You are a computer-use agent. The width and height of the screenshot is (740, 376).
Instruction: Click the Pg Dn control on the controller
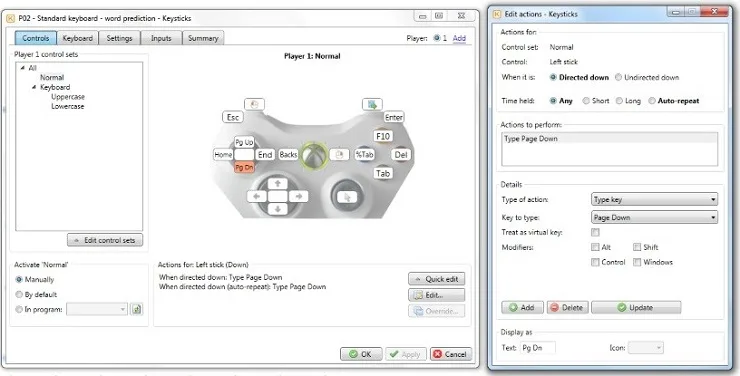(244, 167)
